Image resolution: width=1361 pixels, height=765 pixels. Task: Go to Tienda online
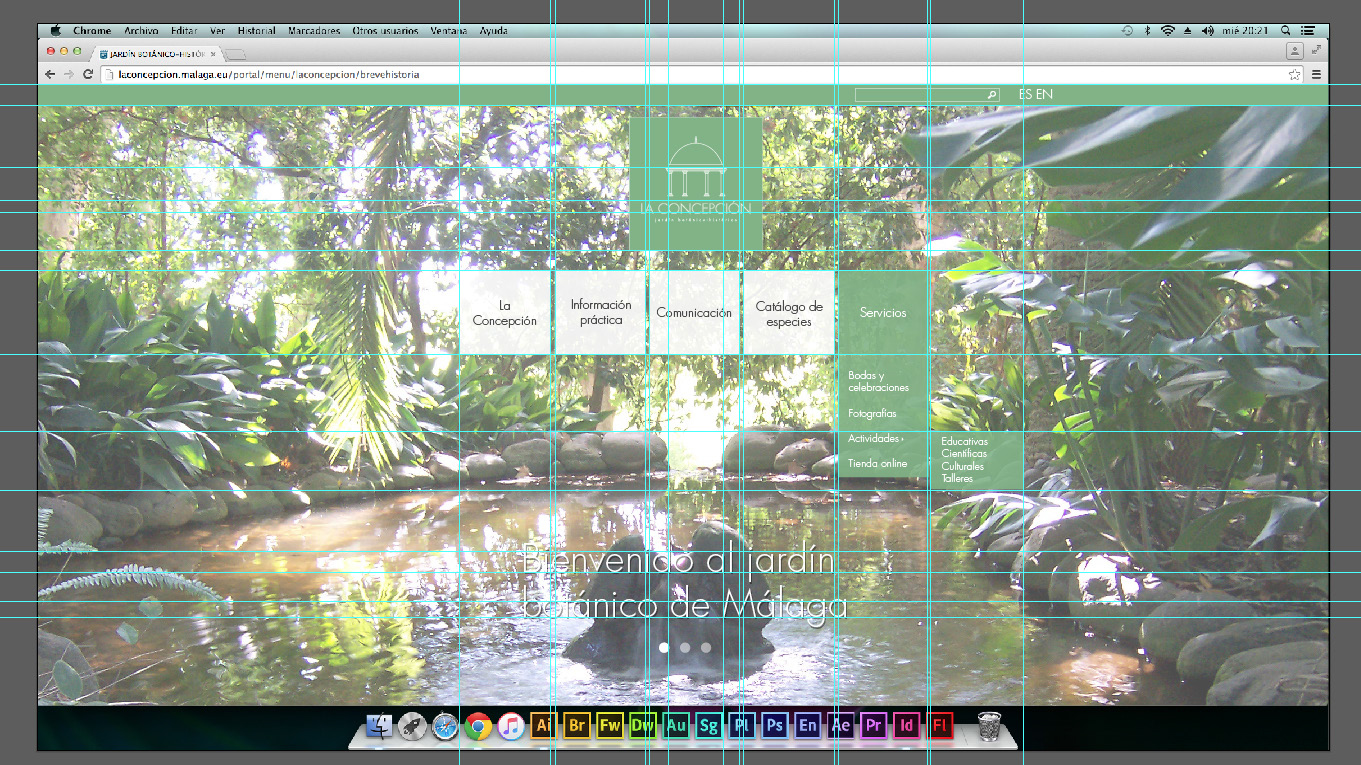point(877,464)
